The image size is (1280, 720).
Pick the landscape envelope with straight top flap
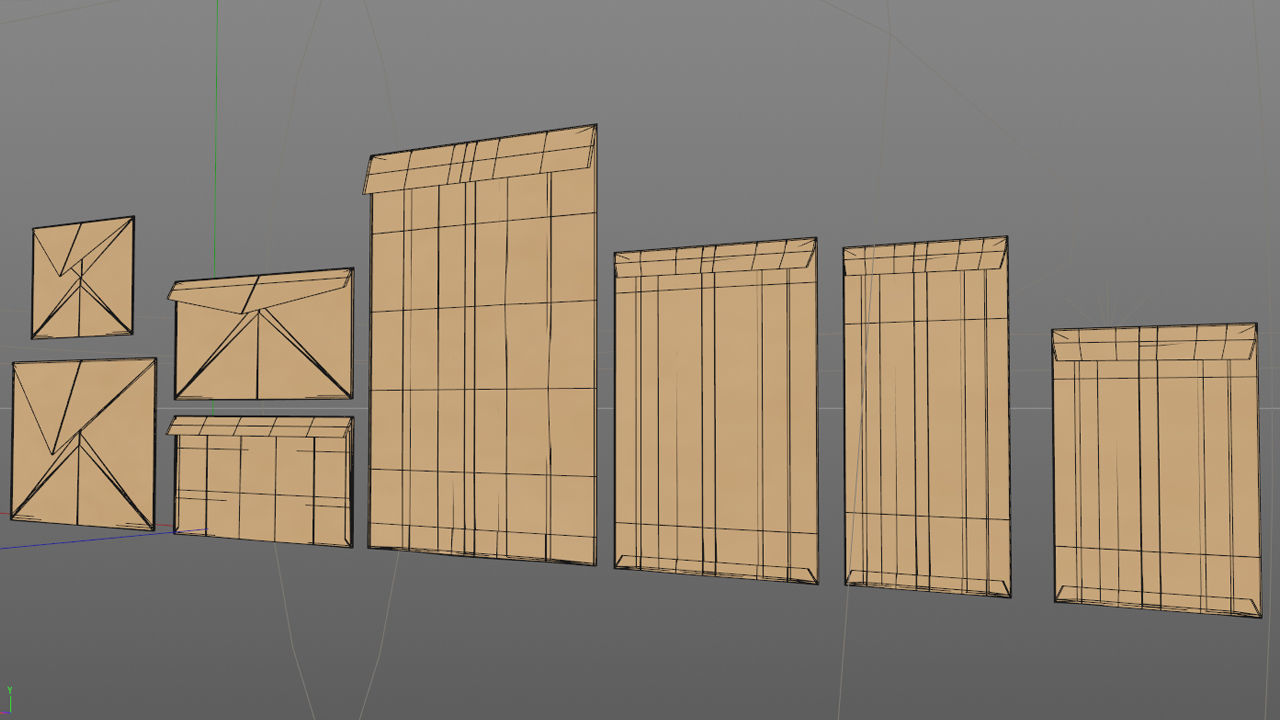(260, 481)
